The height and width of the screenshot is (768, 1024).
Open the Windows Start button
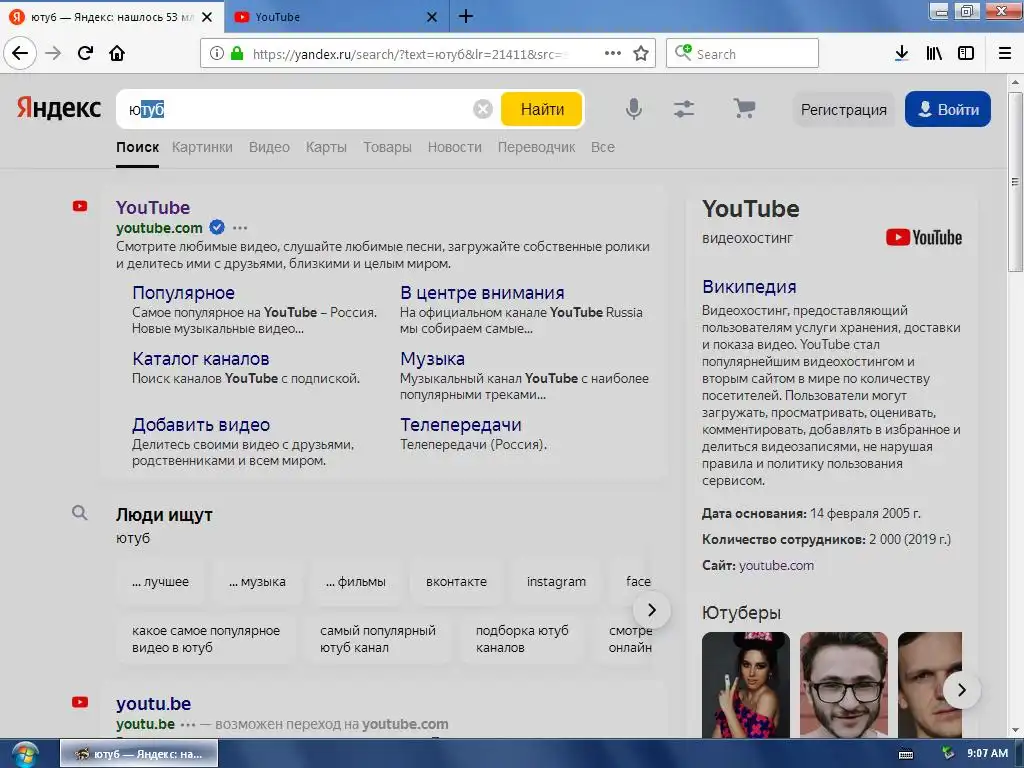click(24, 754)
